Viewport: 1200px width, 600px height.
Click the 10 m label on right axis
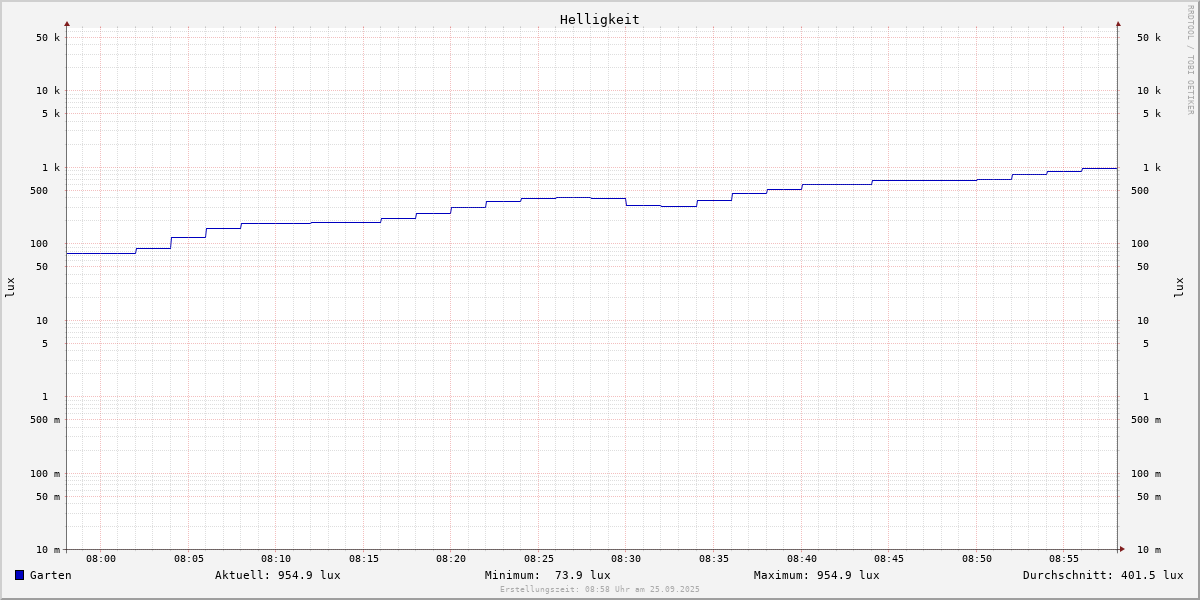tap(1149, 550)
